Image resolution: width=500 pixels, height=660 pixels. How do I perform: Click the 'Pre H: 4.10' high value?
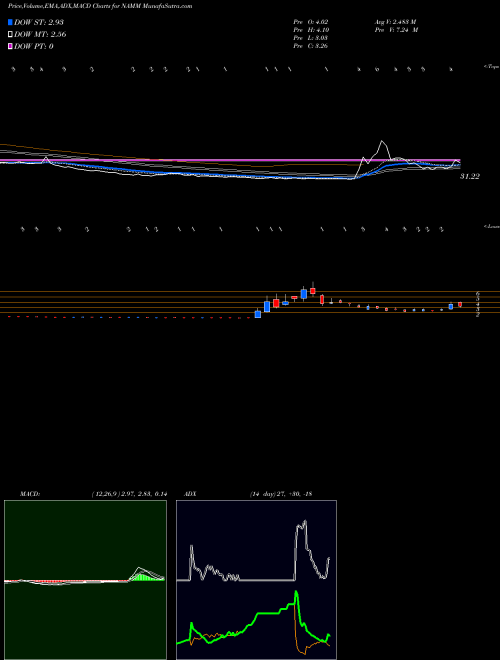coord(311,30)
